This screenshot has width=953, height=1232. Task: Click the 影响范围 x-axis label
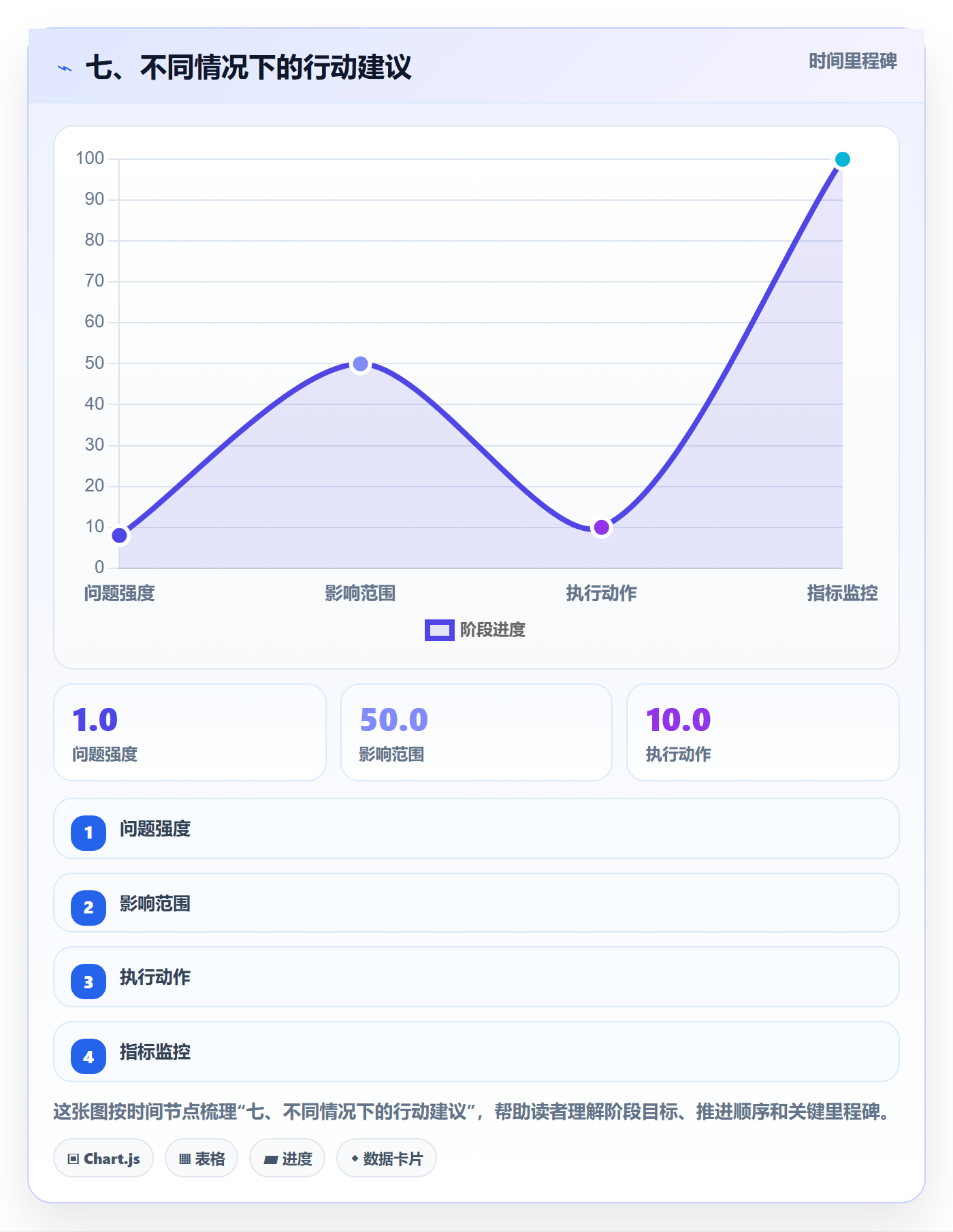point(361,593)
